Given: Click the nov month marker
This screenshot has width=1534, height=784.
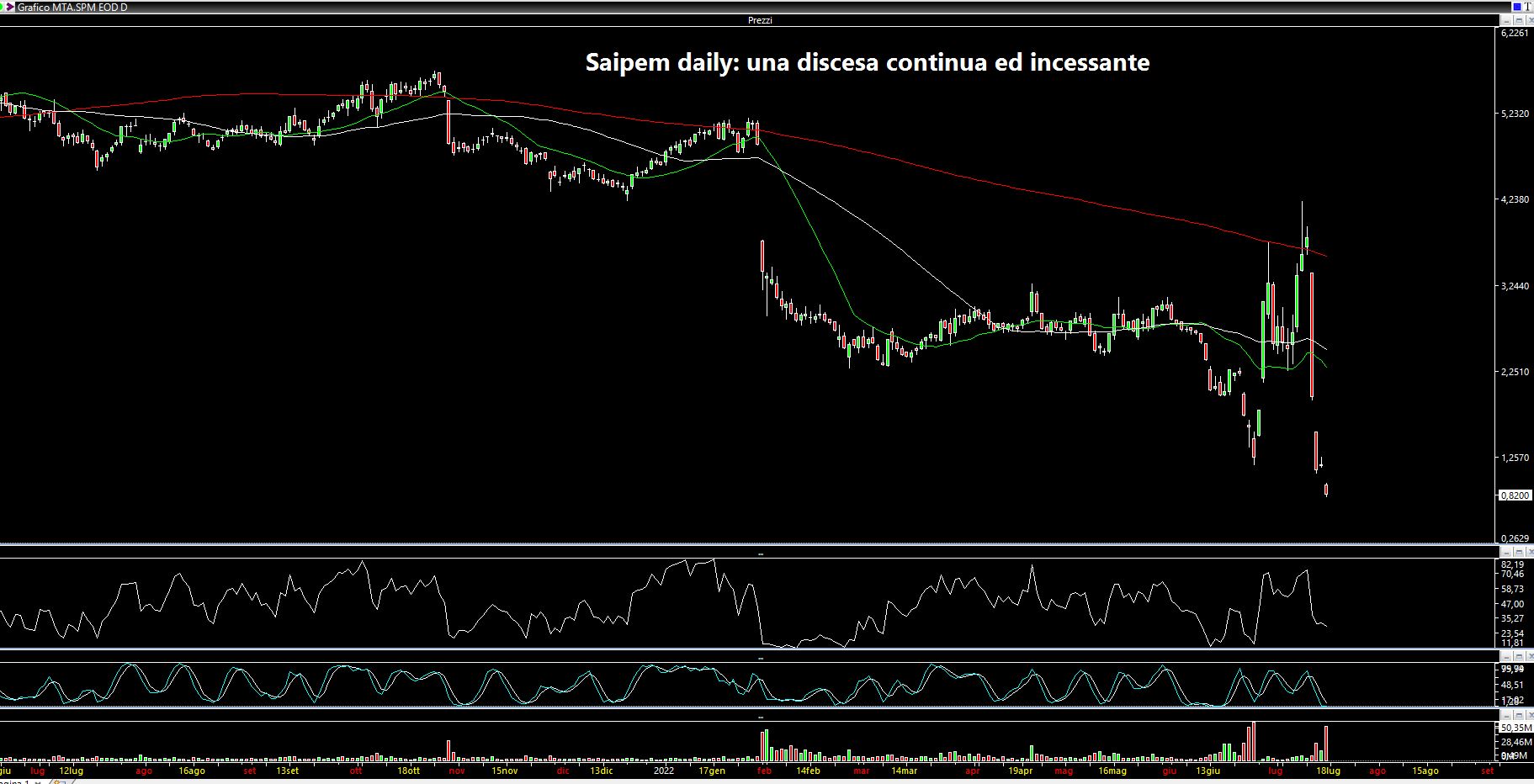Looking at the screenshot, I should [x=456, y=771].
